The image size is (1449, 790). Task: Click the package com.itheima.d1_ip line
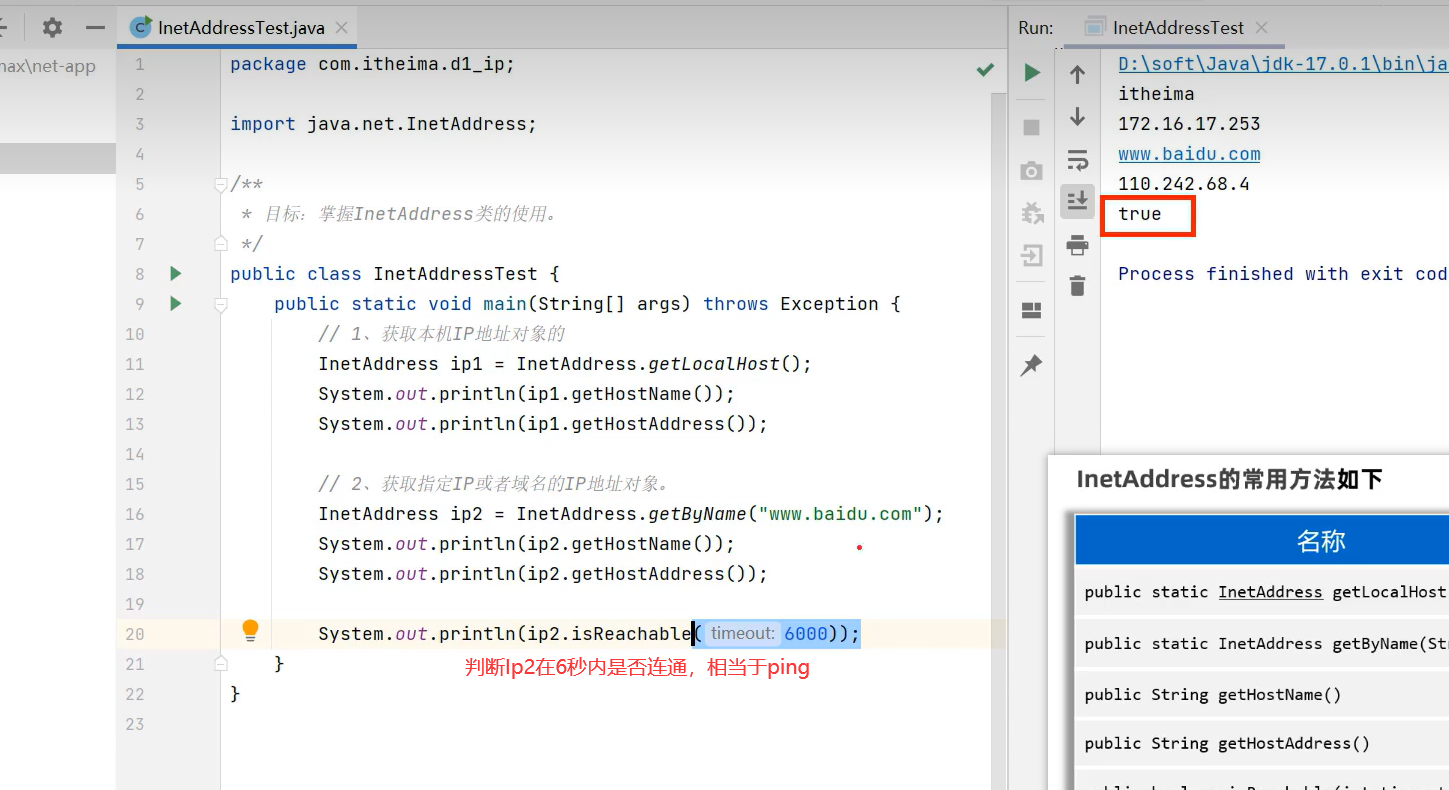[372, 64]
